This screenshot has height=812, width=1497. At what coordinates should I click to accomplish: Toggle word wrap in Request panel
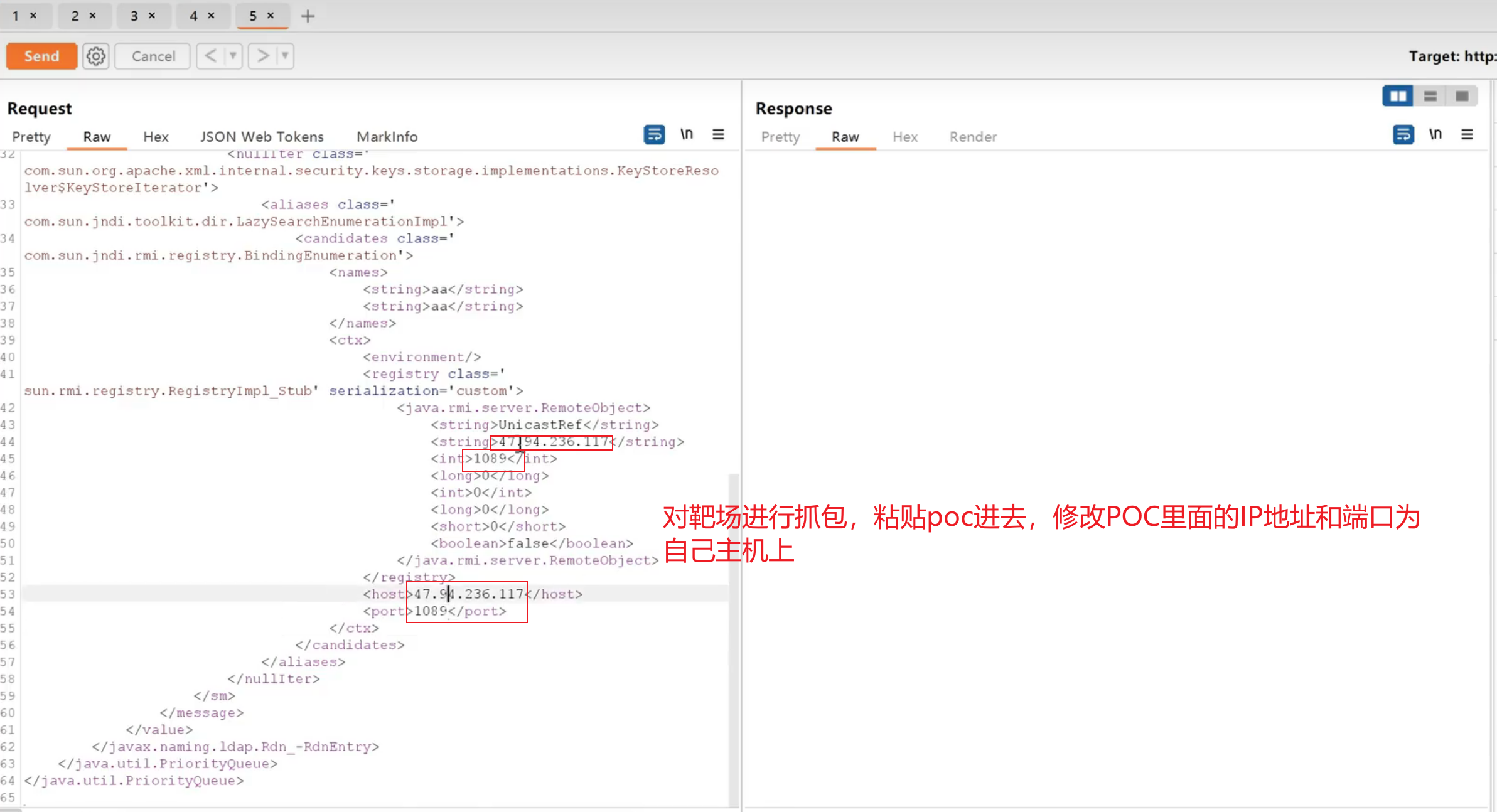(654, 134)
